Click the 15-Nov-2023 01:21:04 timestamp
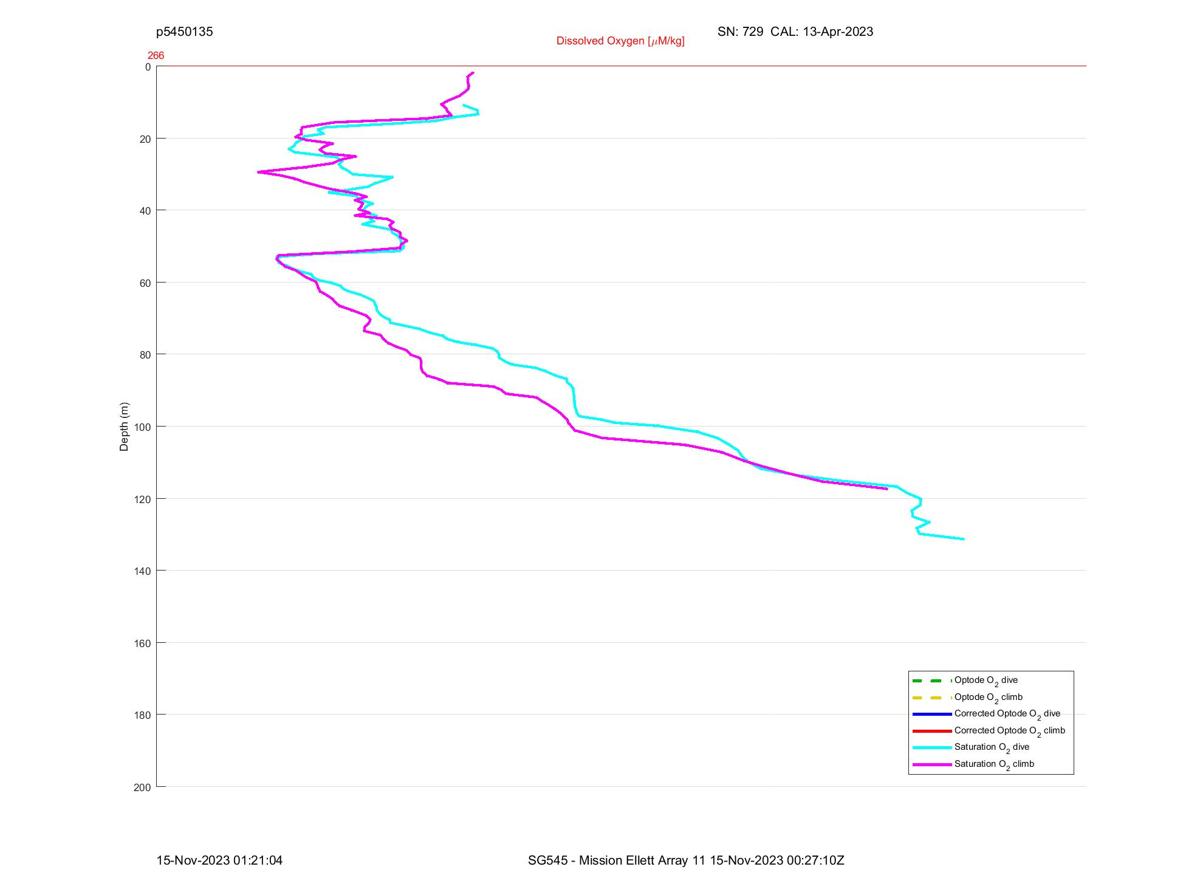 [x=220, y=860]
